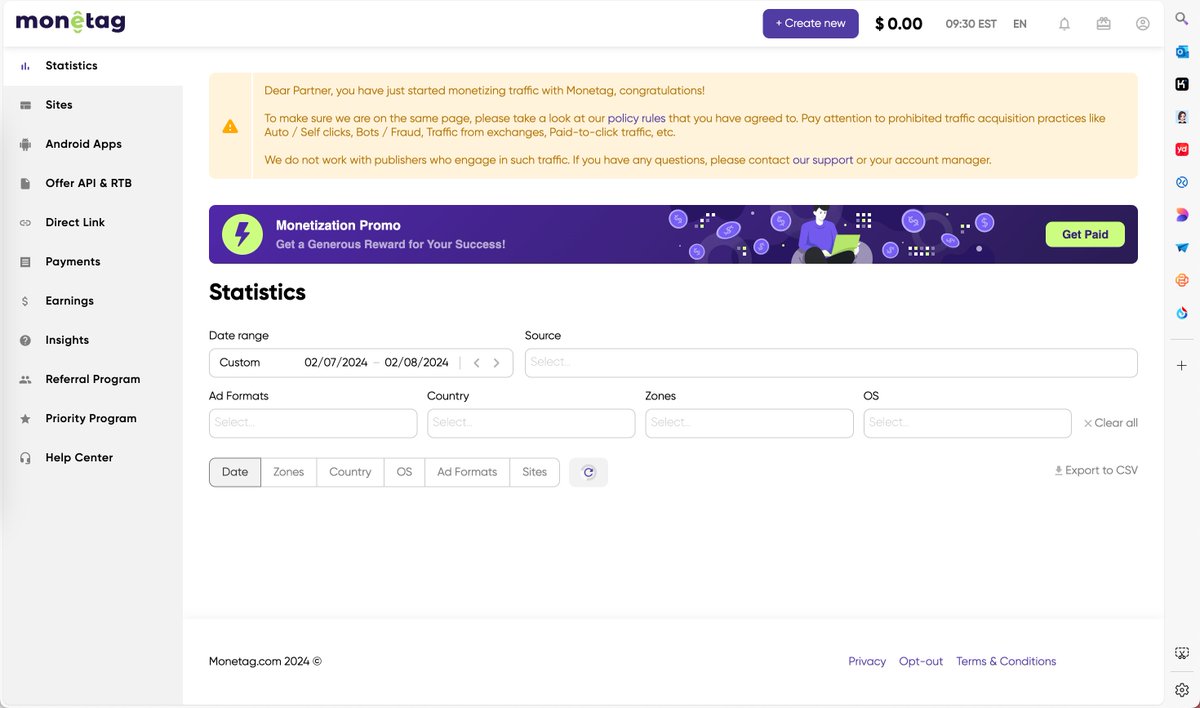Click Get Paid on the promo banner
This screenshot has height=708, width=1200.
1085,234
